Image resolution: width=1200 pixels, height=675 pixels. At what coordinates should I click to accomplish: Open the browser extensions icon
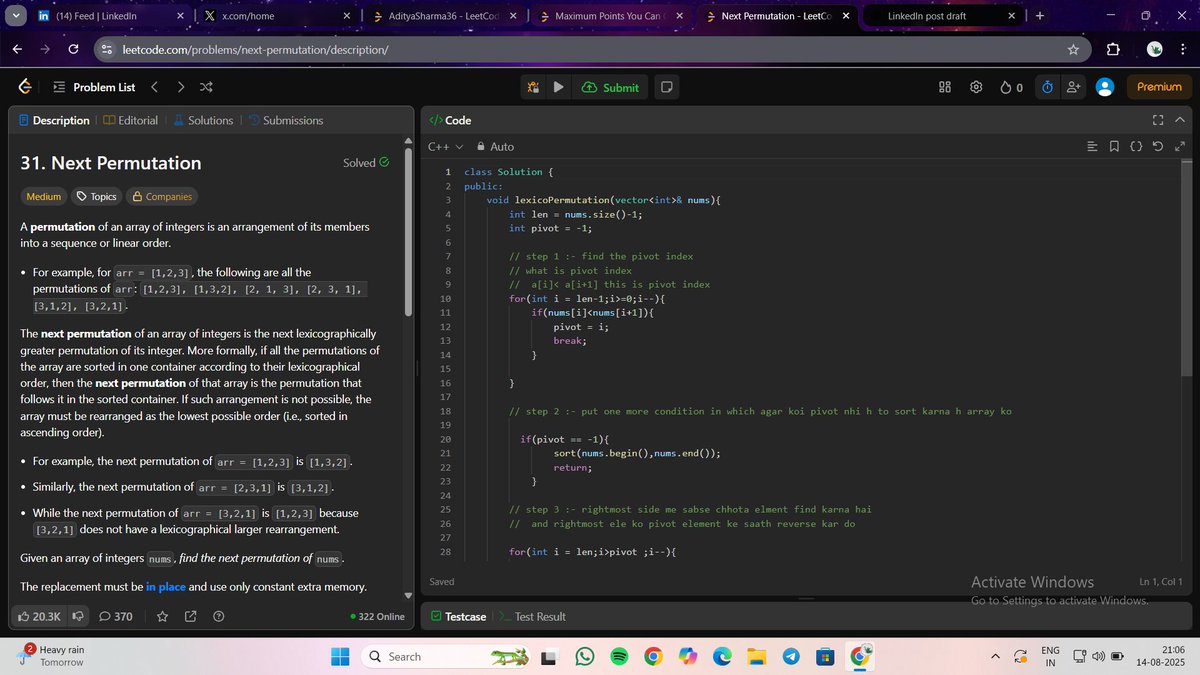(1113, 49)
